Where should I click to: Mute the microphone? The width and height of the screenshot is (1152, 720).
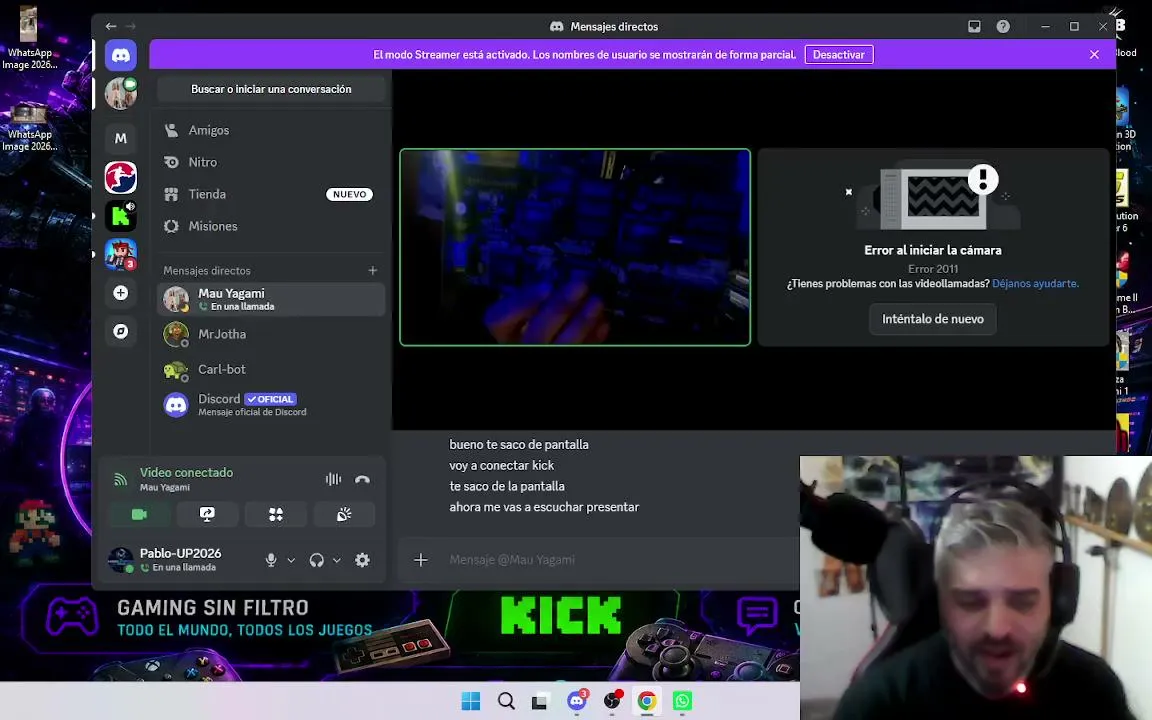(271, 560)
